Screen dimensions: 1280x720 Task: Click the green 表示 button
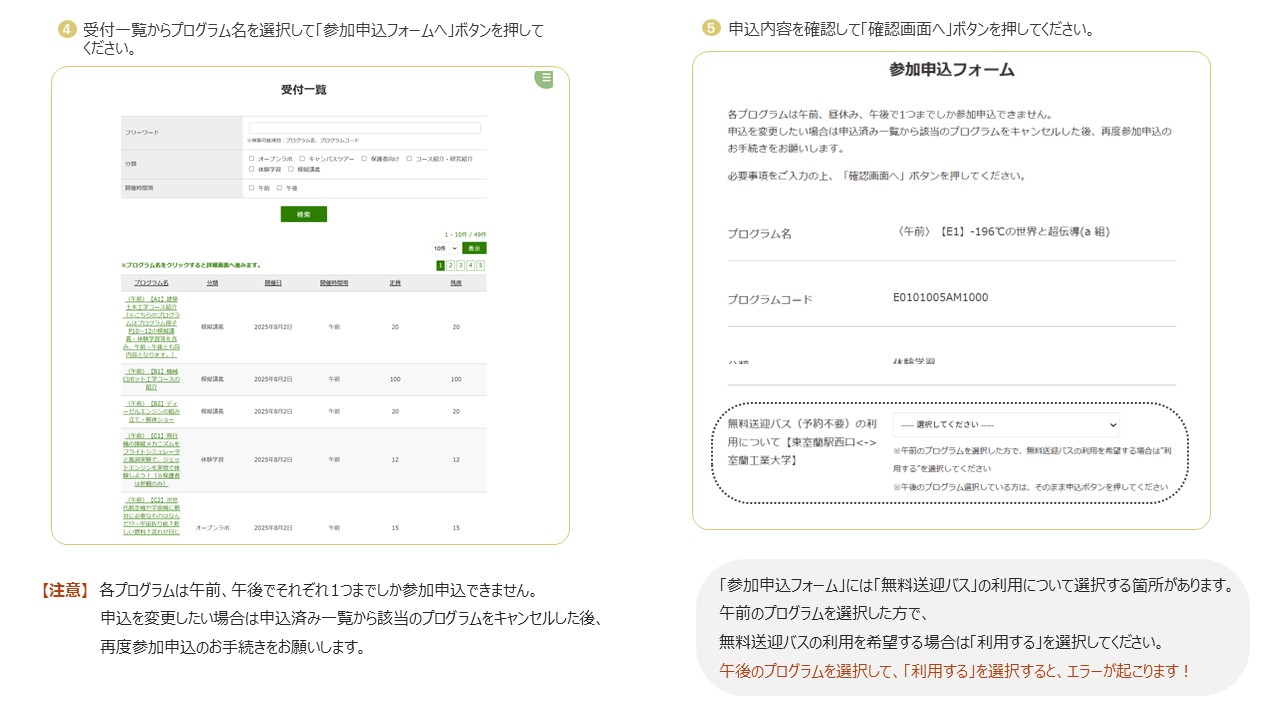(x=474, y=248)
